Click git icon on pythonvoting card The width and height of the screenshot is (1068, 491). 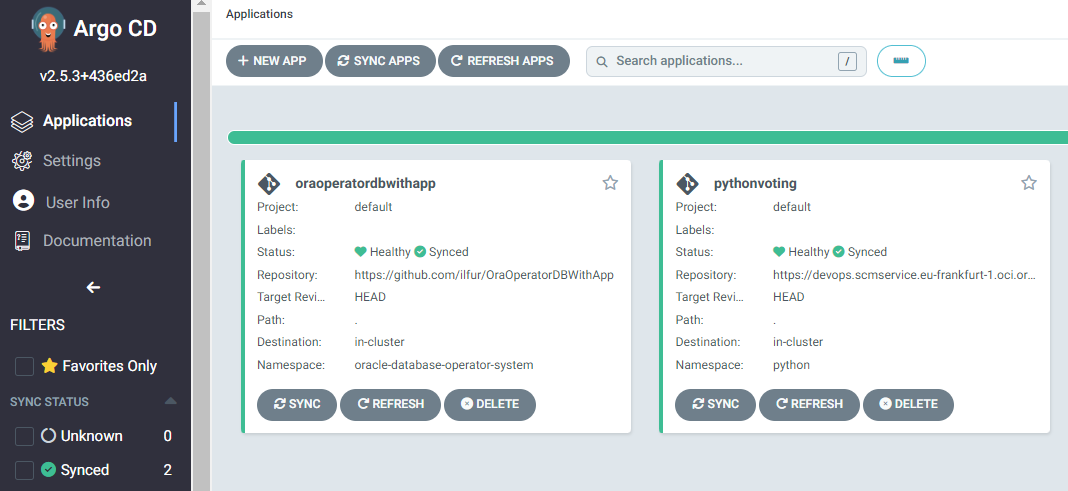pos(687,184)
